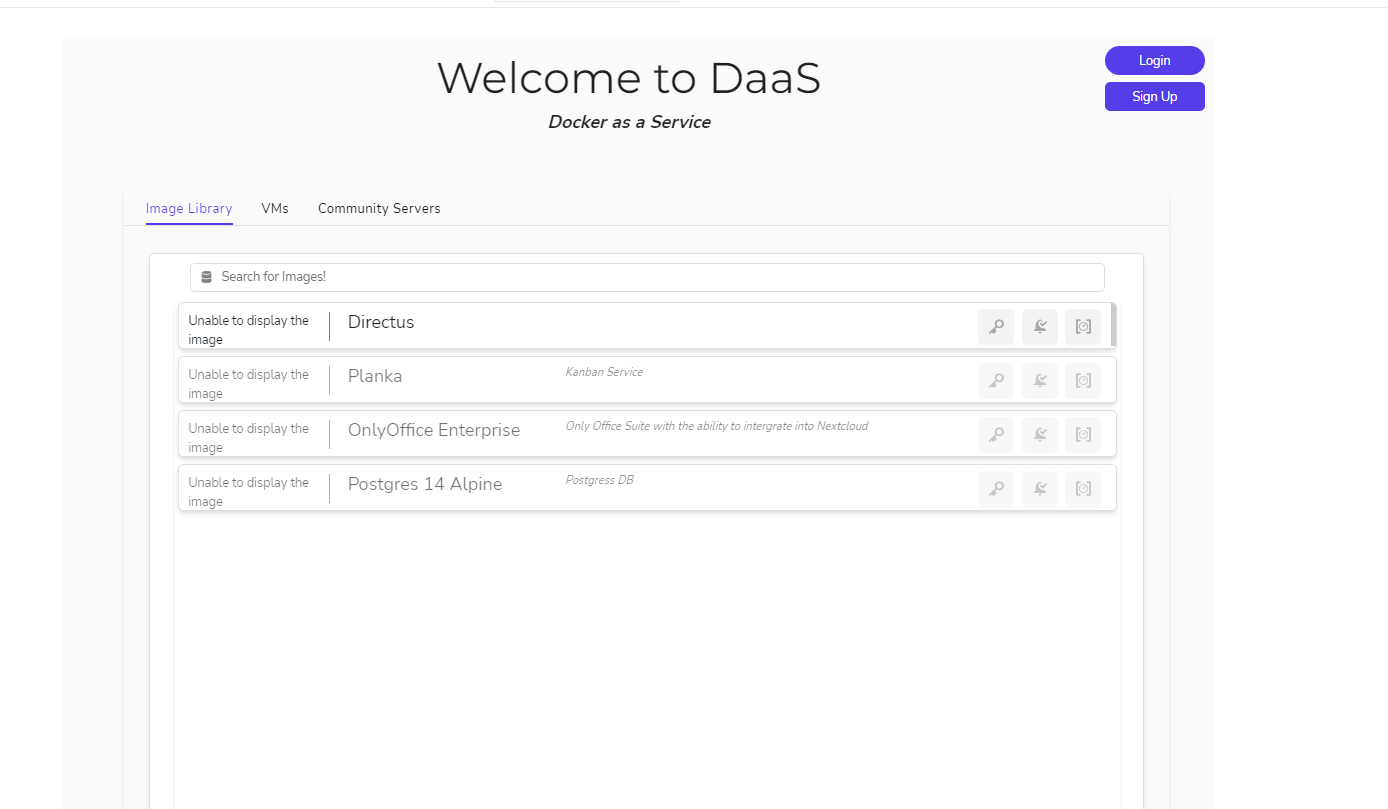Click the Login button
Viewport: 1388px width, 809px height.
click(1155, 60)
